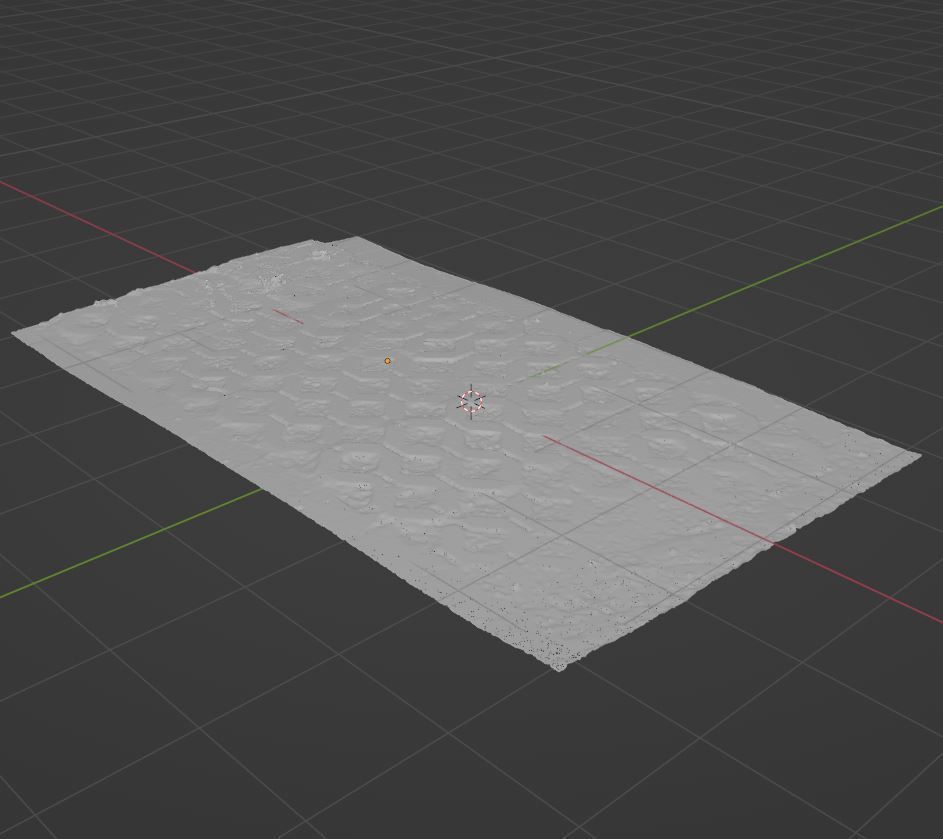Click the red-white 3D cursor
Screen dimensions: 943x839
click(x=471, y=402)
